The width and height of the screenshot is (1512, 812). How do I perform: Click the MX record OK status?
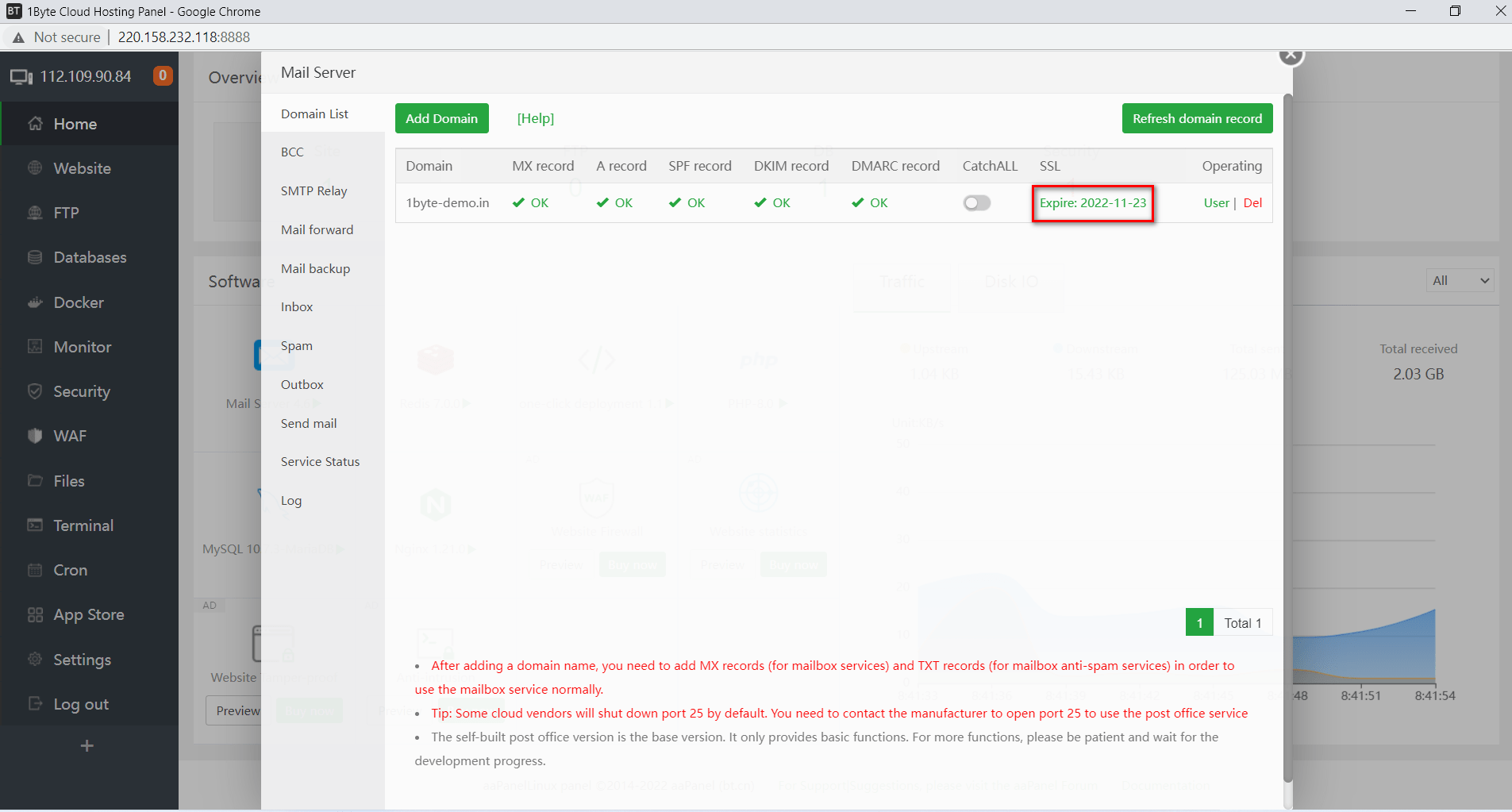[531, 203]
